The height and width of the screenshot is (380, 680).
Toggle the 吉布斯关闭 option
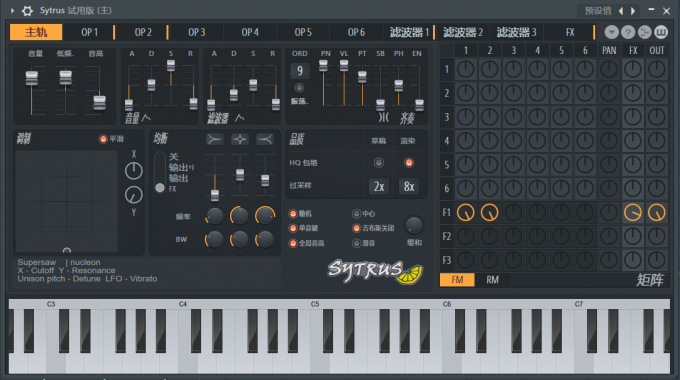[356, 229]
